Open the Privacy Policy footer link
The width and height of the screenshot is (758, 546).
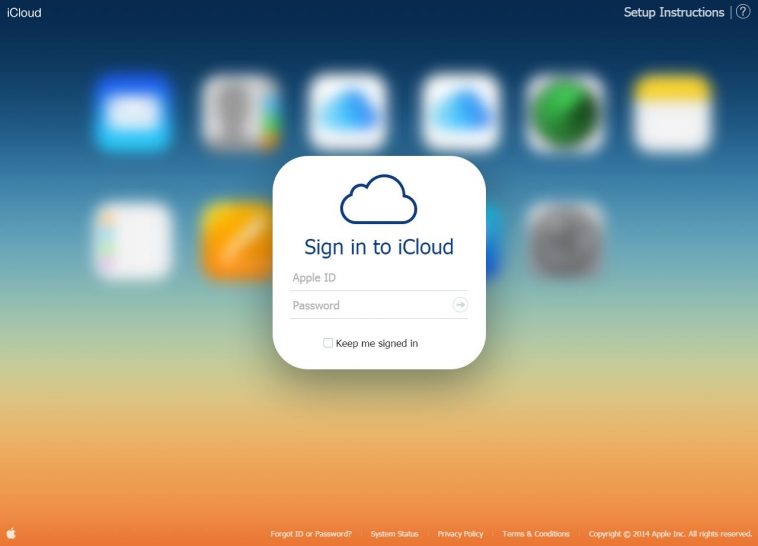(460, 534)
